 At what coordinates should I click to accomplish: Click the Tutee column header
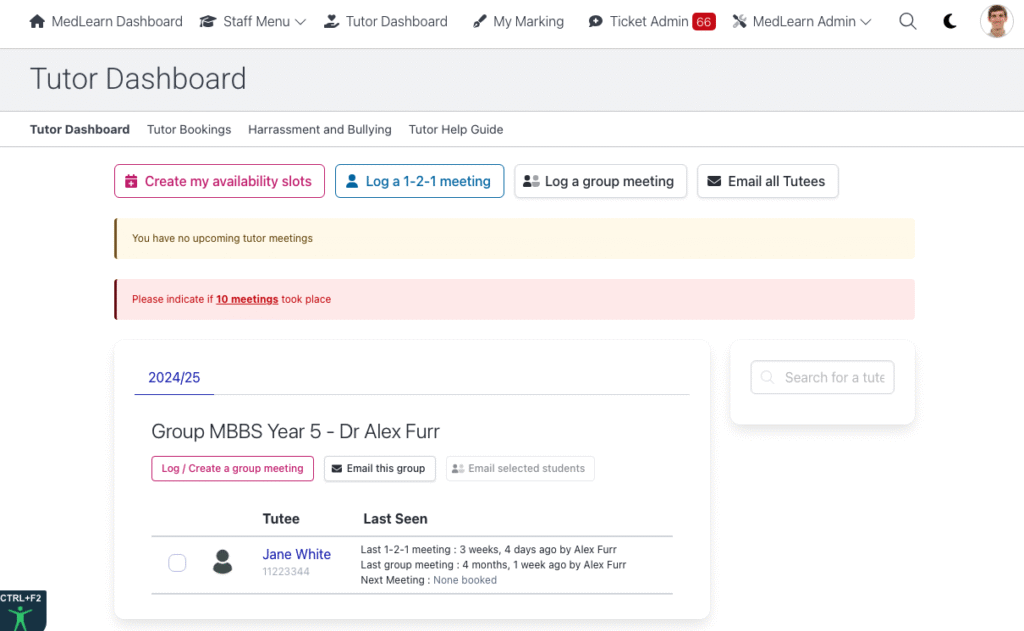pyautogui.click(x=281, y=519)
